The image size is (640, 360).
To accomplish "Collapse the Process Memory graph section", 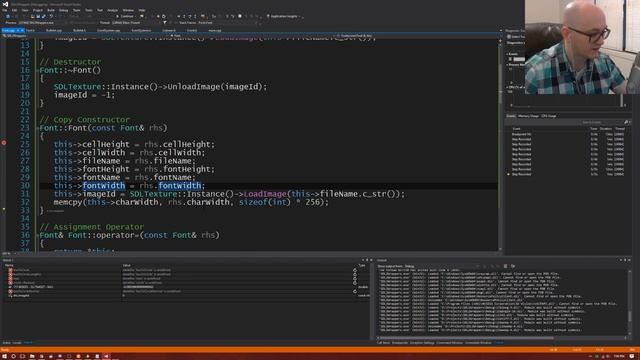I will pos(507,64).
